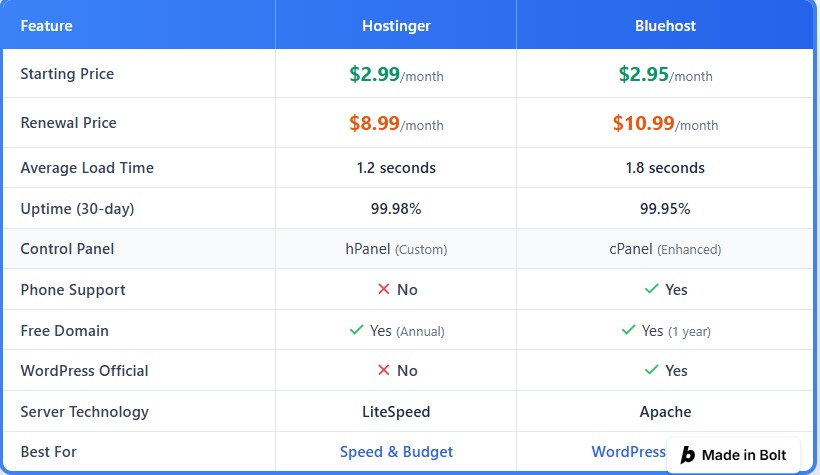Click the Apache server technology cell
The height and width of the screenshot is (475, 820).
coord(665,412)
